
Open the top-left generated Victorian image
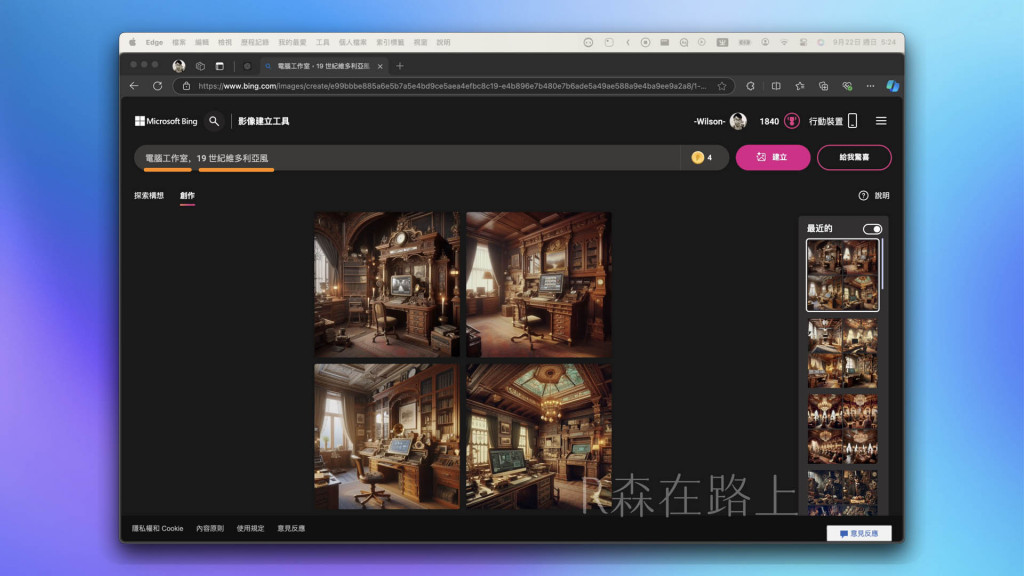click(x=387, y=284)
